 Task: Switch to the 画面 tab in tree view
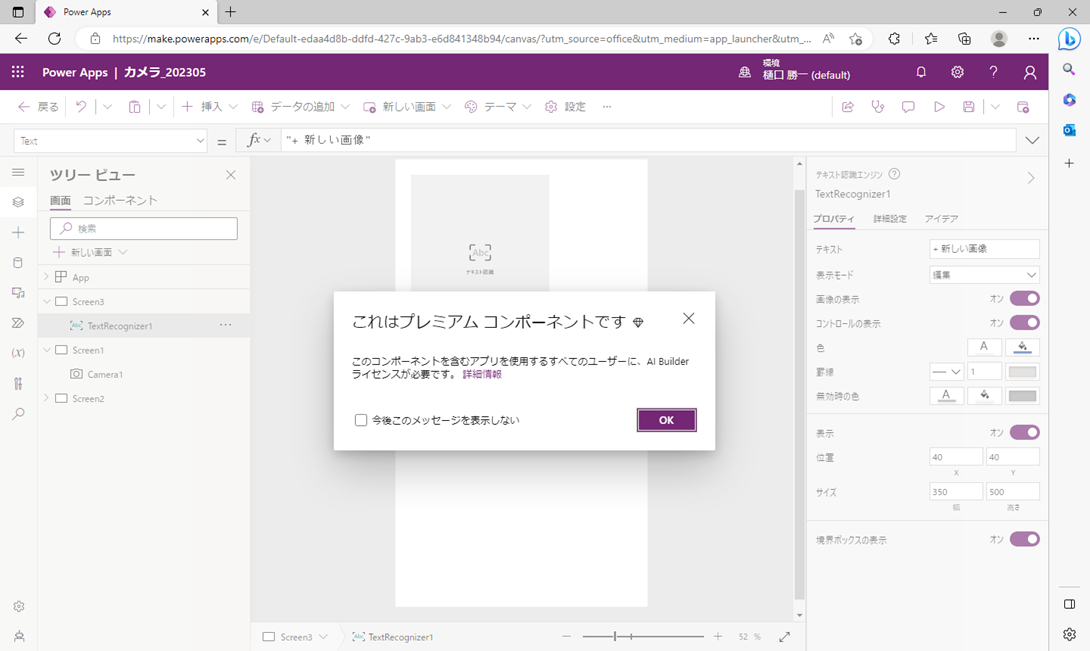(x=60, y=200)
